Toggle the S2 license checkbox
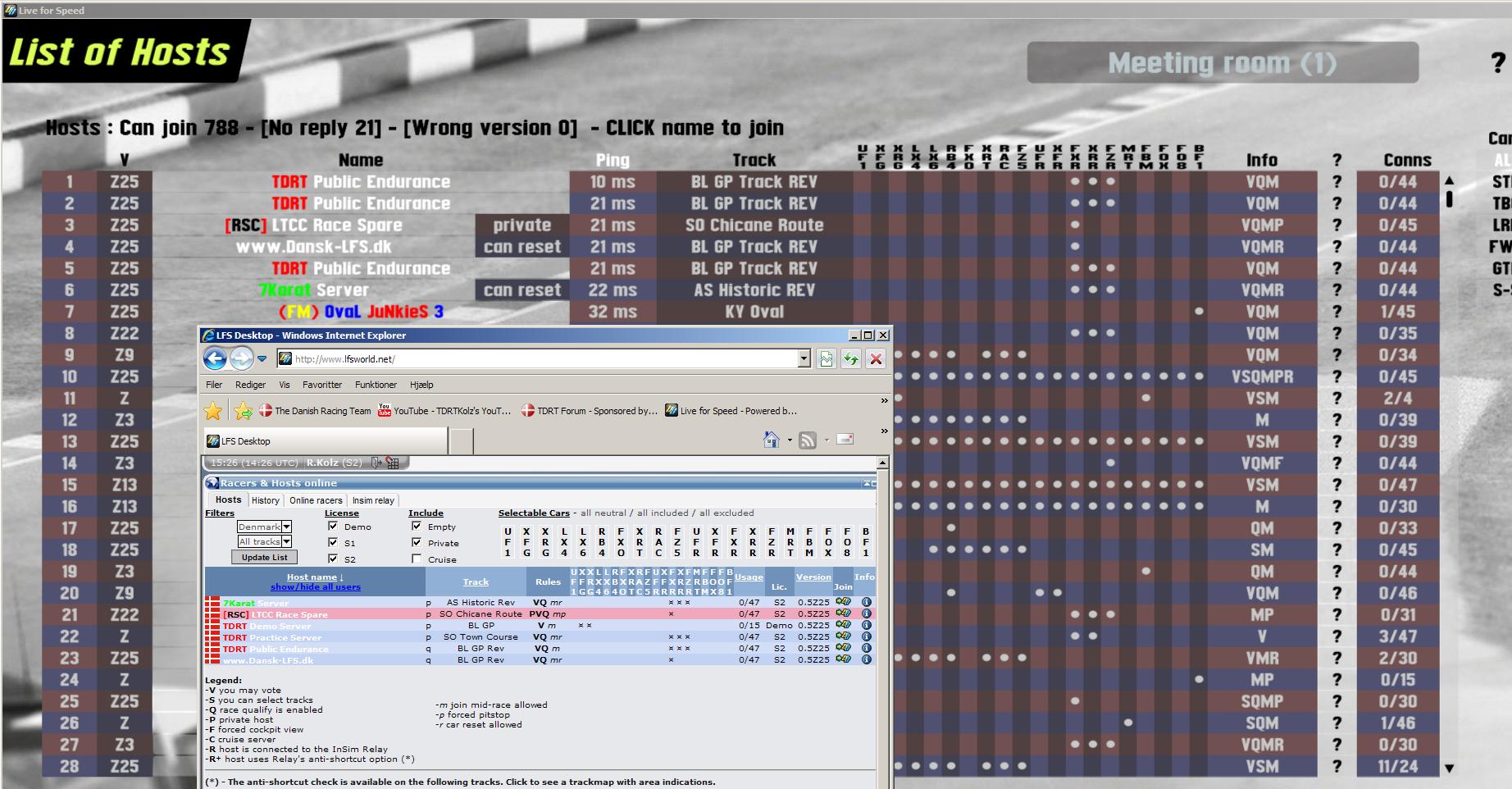1512x789 pixels. (333, 559)
